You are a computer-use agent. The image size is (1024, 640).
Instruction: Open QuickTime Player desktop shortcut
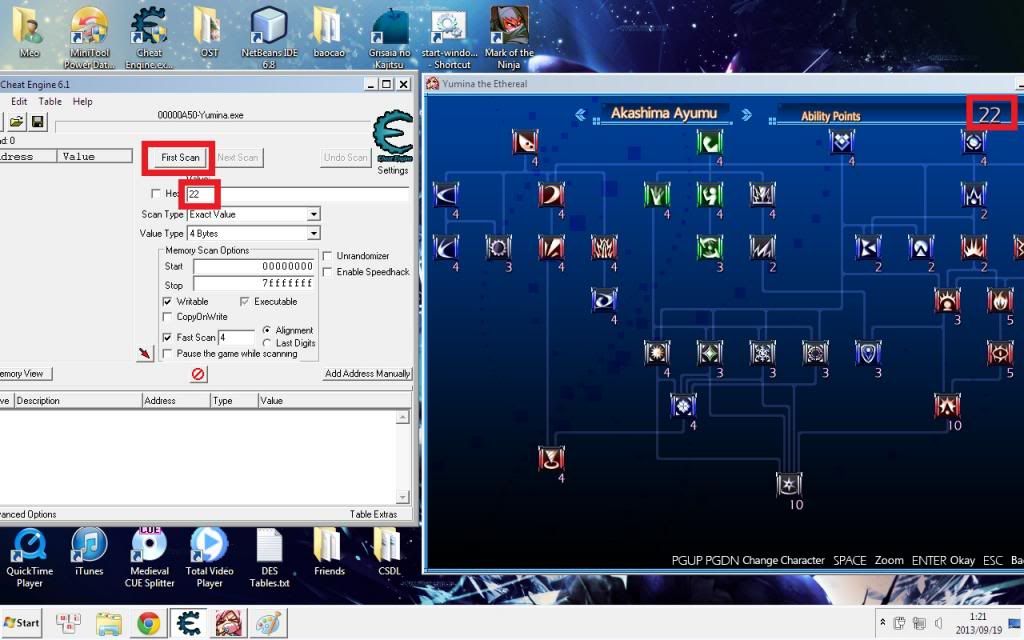click(x=29, y=558)
